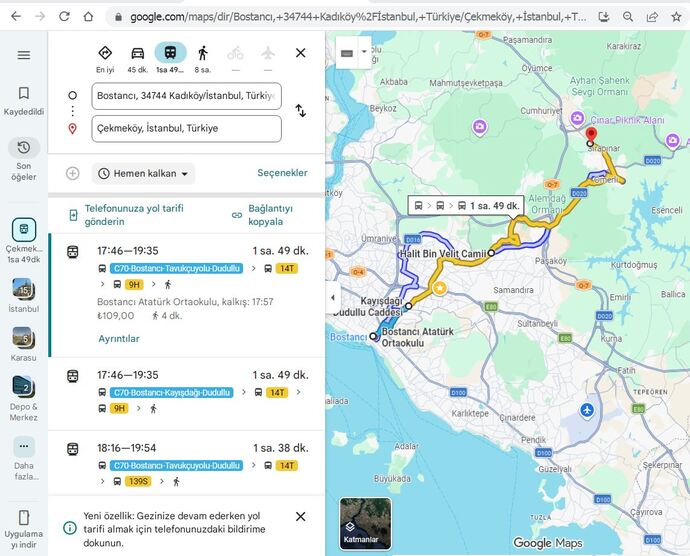
Task: Open the browser home page
Action: pos(88,17)
